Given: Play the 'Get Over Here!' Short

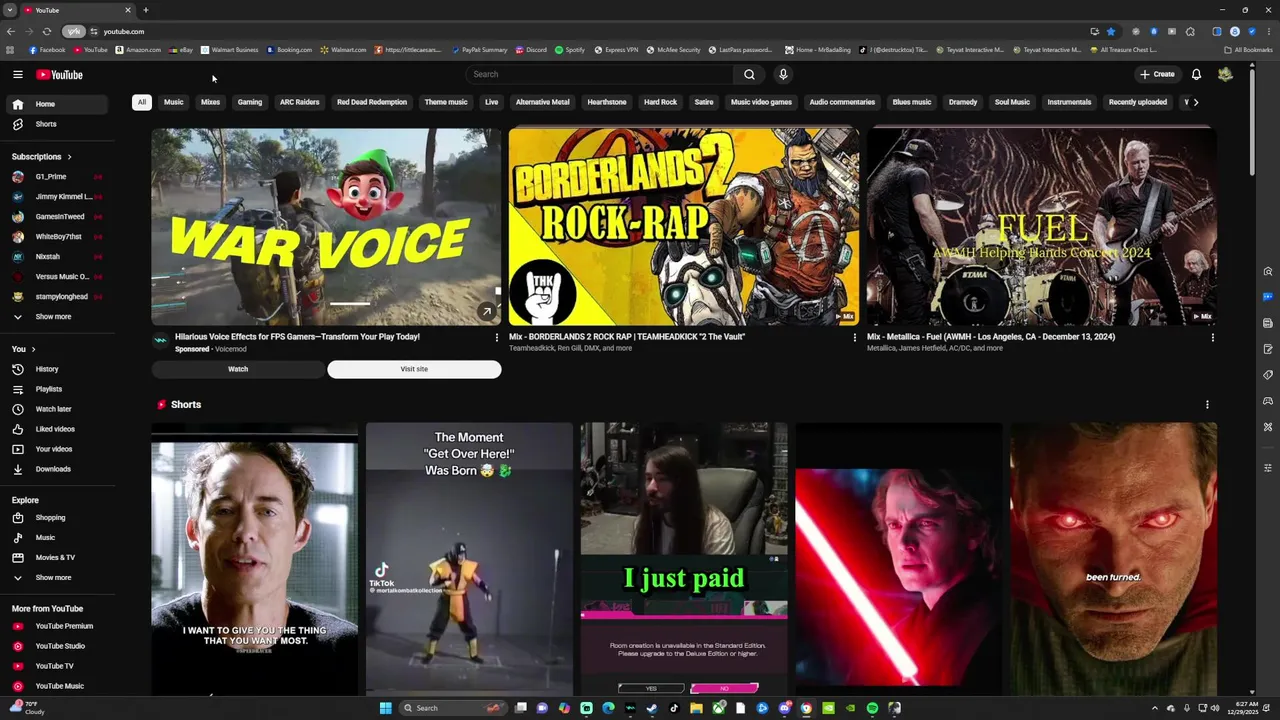Looking at the screenshot, I should point(469,558).
